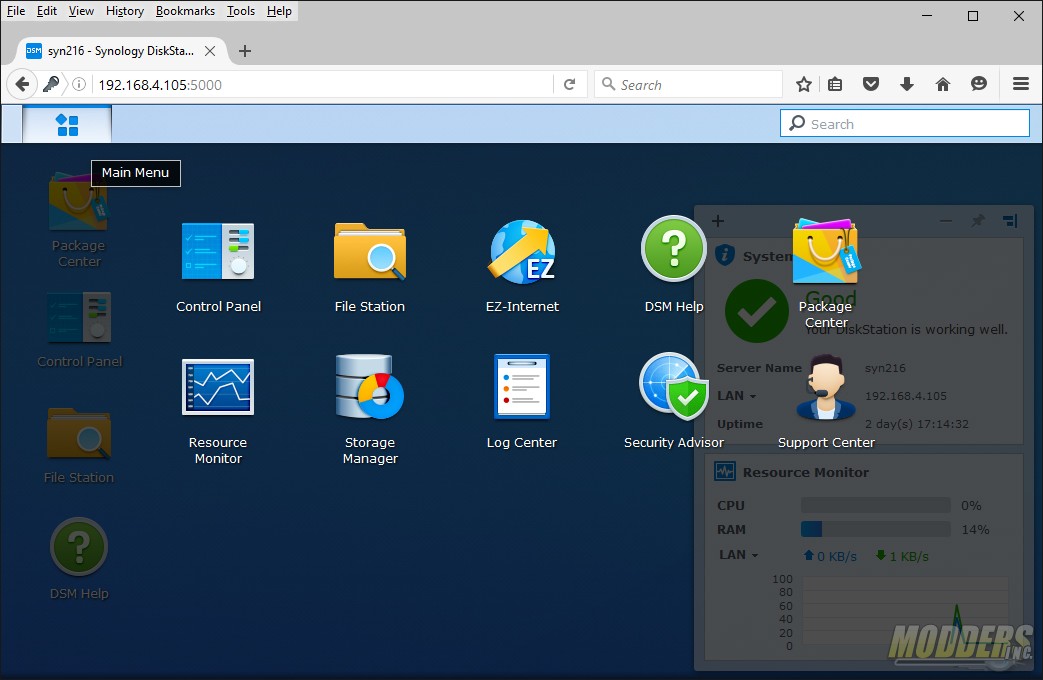Open the History menu
This screenshot has width=1043, height=680.
[124, 11]
